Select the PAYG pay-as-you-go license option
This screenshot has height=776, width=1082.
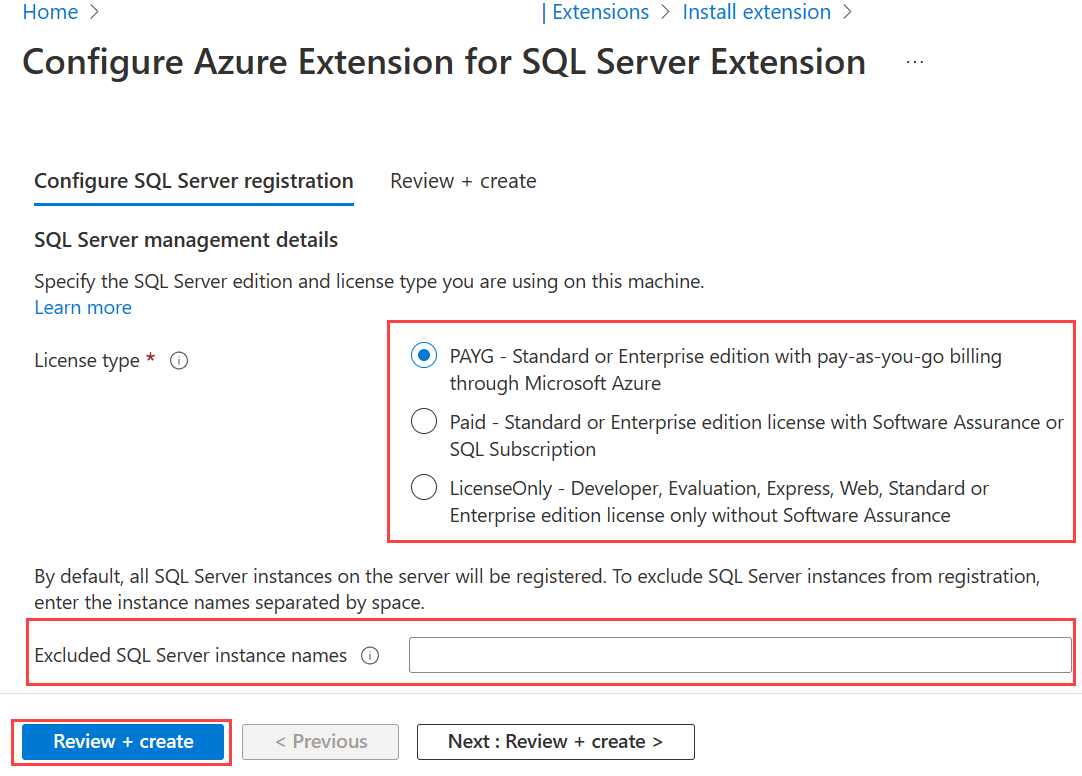click(x=423, y=355)
